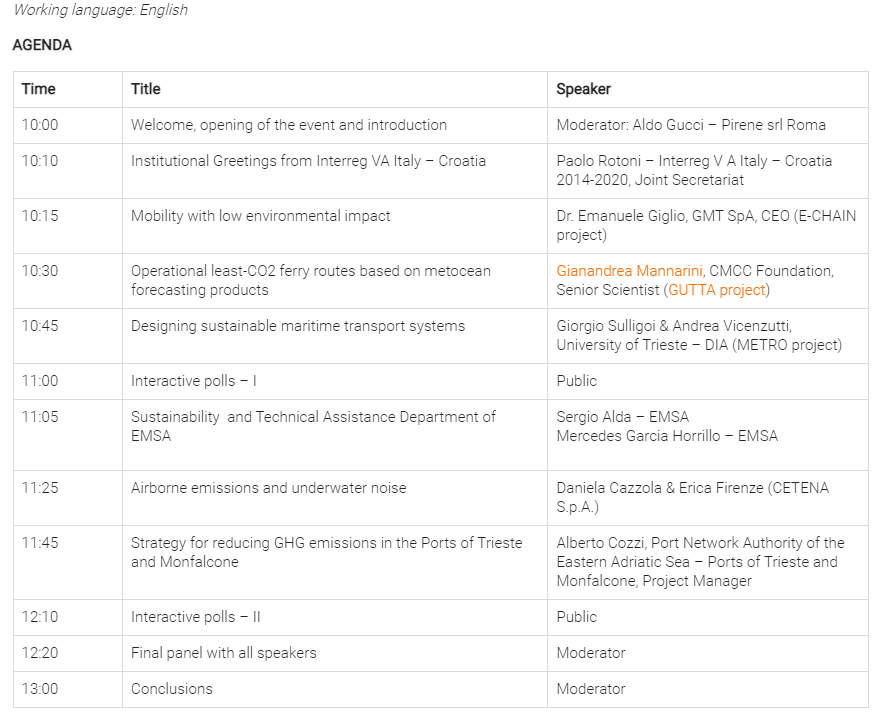Select the AGENDA heading text
Screen dimensions: 876x718
click(42, 45)
